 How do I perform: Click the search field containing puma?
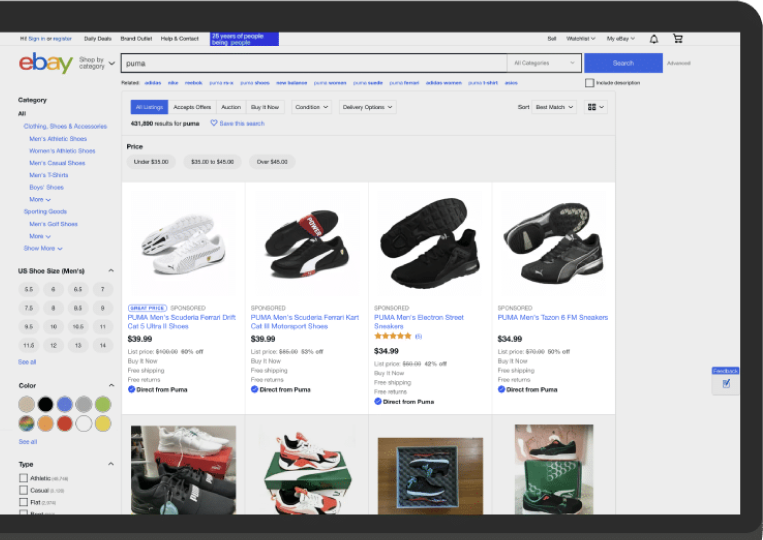[314, 63]
